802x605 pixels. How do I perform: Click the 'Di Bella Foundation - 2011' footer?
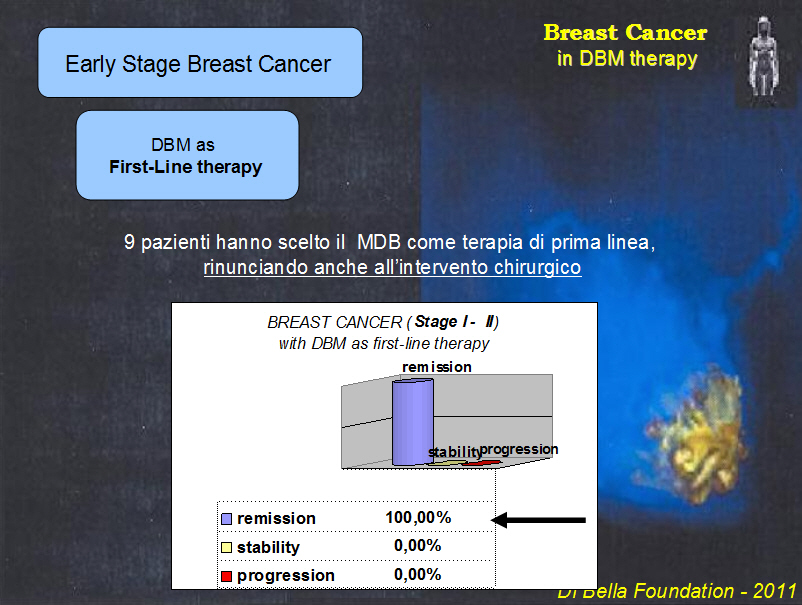(x=677, y=592)
